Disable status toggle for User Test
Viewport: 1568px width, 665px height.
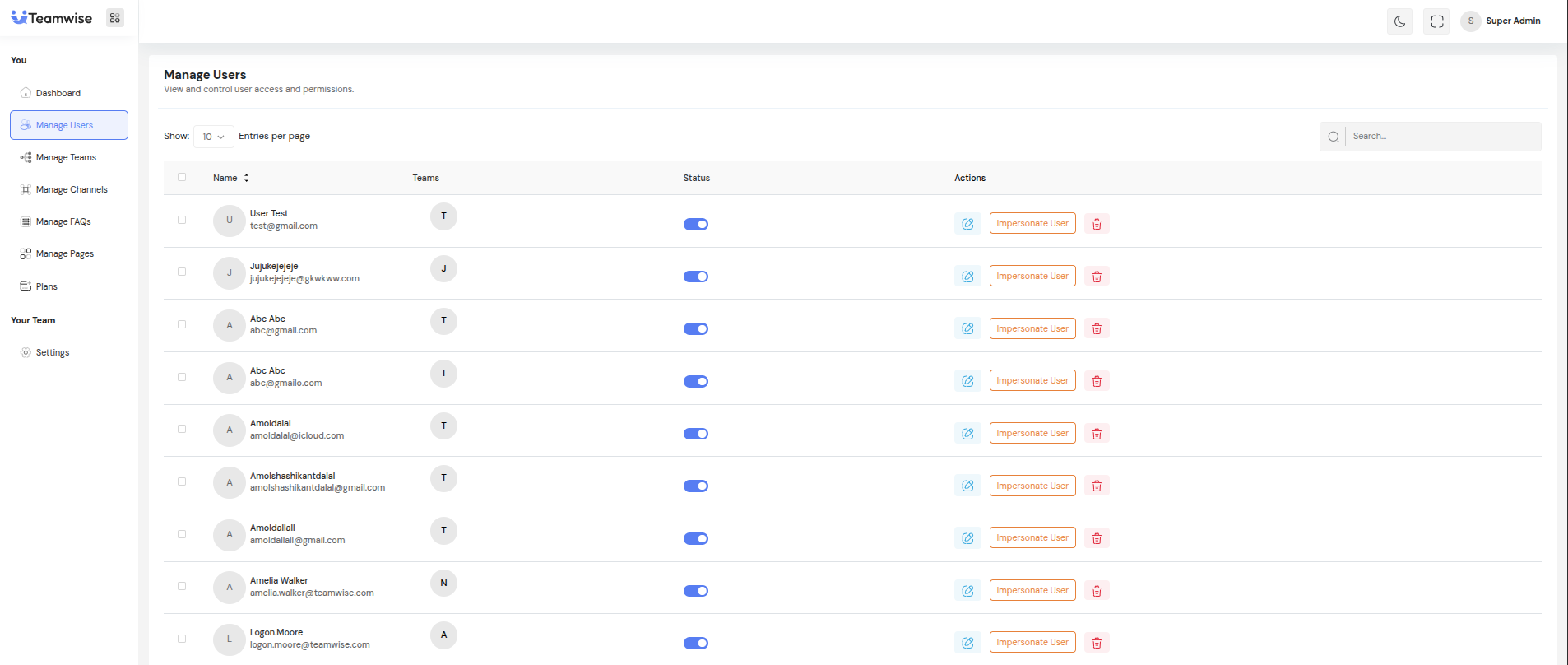pos(695,225)
